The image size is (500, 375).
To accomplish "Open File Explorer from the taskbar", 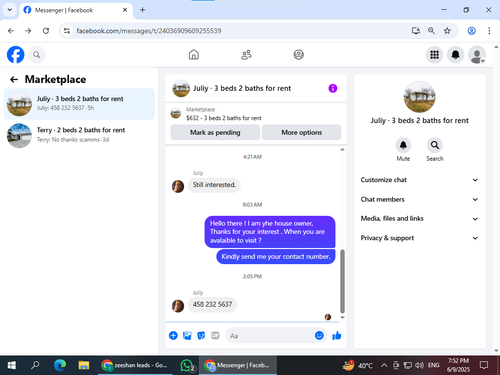I will tap(84, 365).
